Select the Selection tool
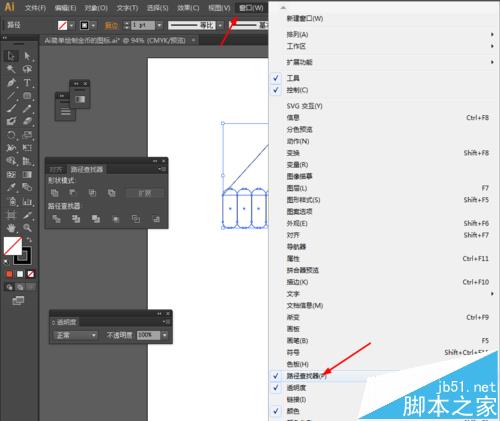 (11, 56)
